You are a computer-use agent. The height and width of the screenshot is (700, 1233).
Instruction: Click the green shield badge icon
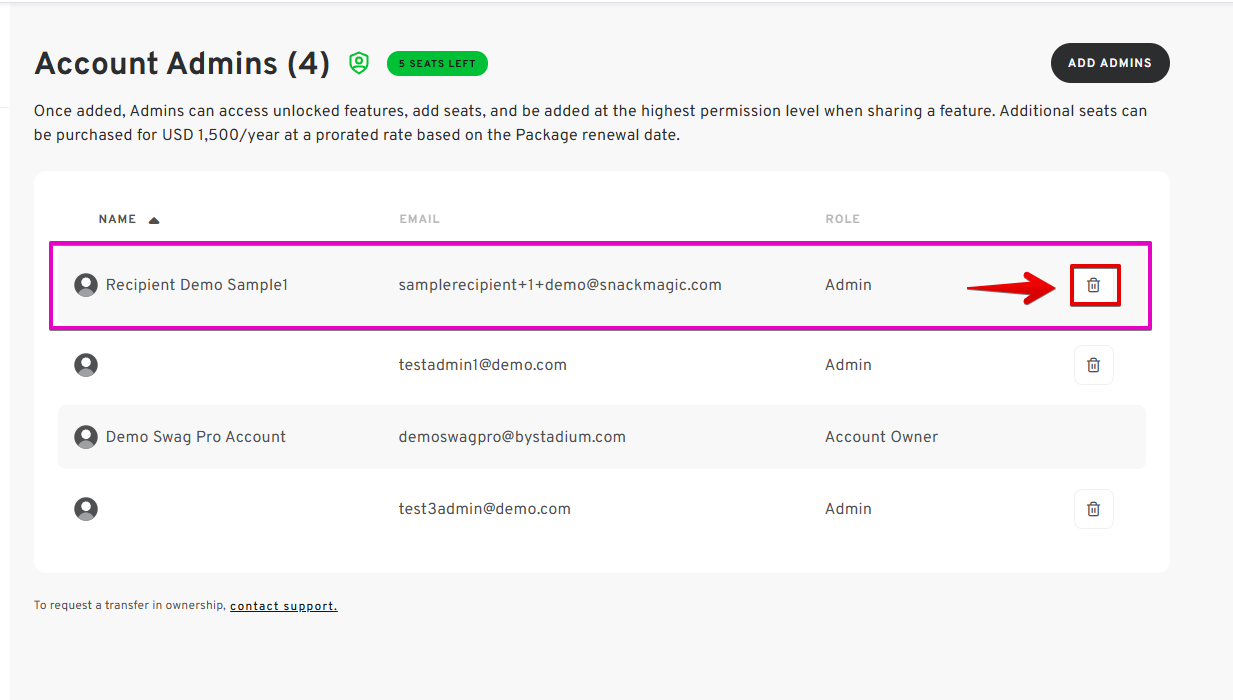tap(359, 63)
